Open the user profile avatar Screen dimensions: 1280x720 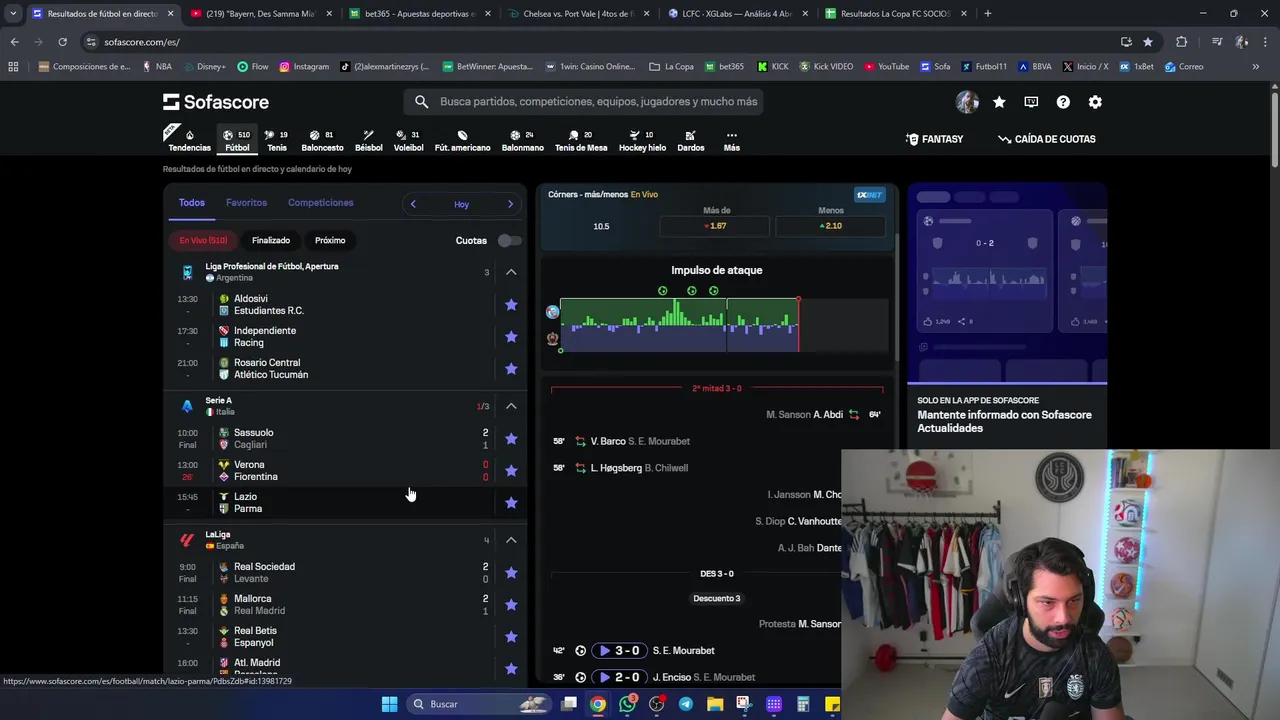(x=967, y=102)
